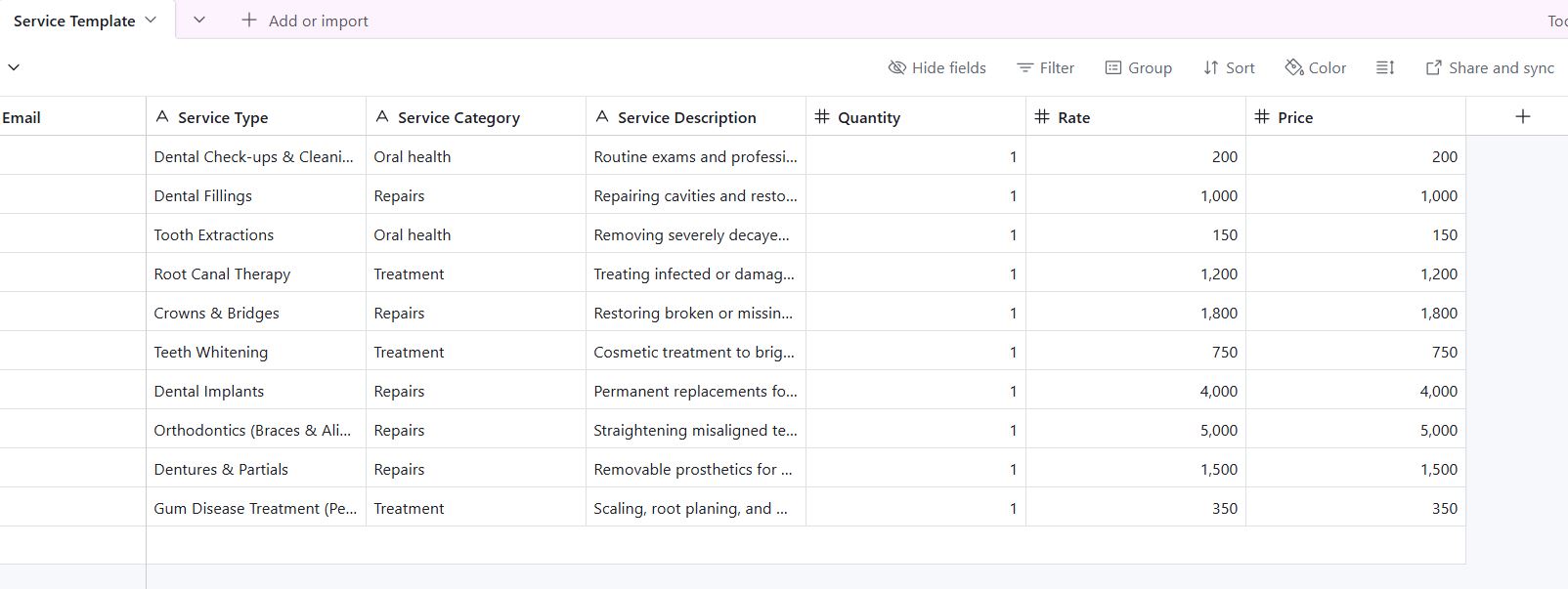Image resolution: width=1568 pixels, height=589 pixels.
Task: Select the Rate cell showing 5,000
Action: (1135, 430)
